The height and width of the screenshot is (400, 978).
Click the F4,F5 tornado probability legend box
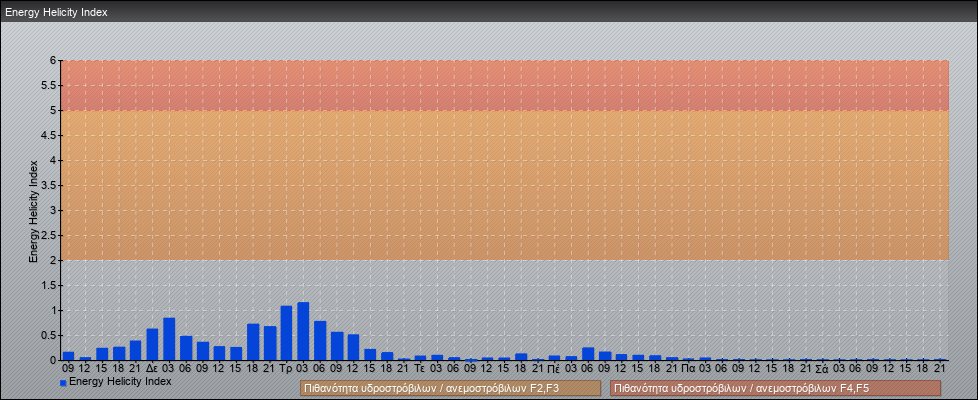pos(775,388)
